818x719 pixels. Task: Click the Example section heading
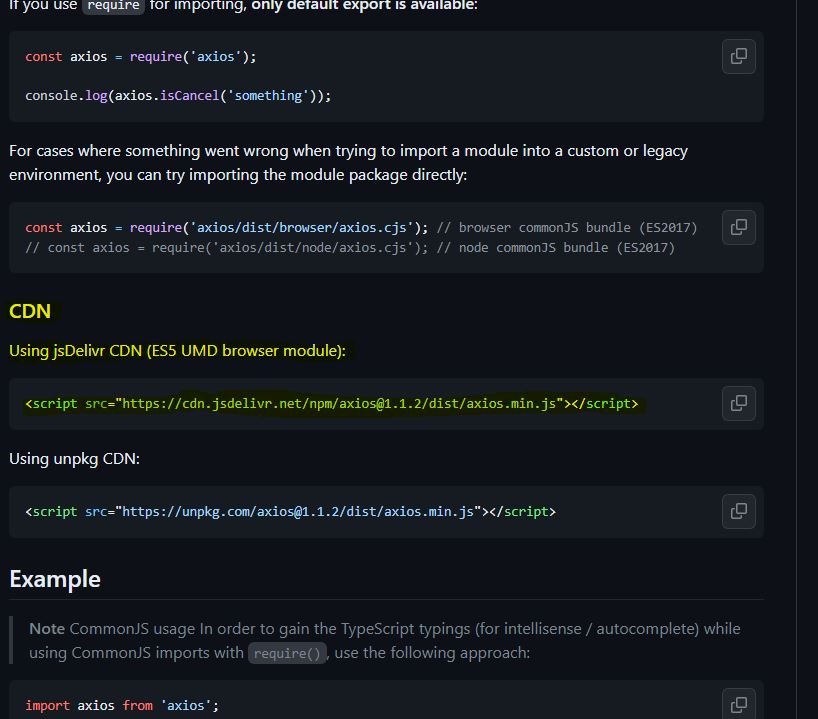coord(55,579)
